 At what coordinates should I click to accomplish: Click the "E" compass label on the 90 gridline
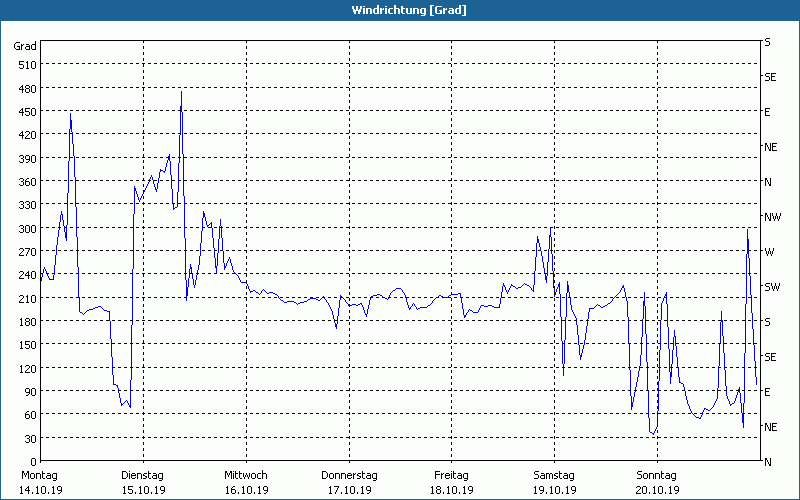point(767,392)
